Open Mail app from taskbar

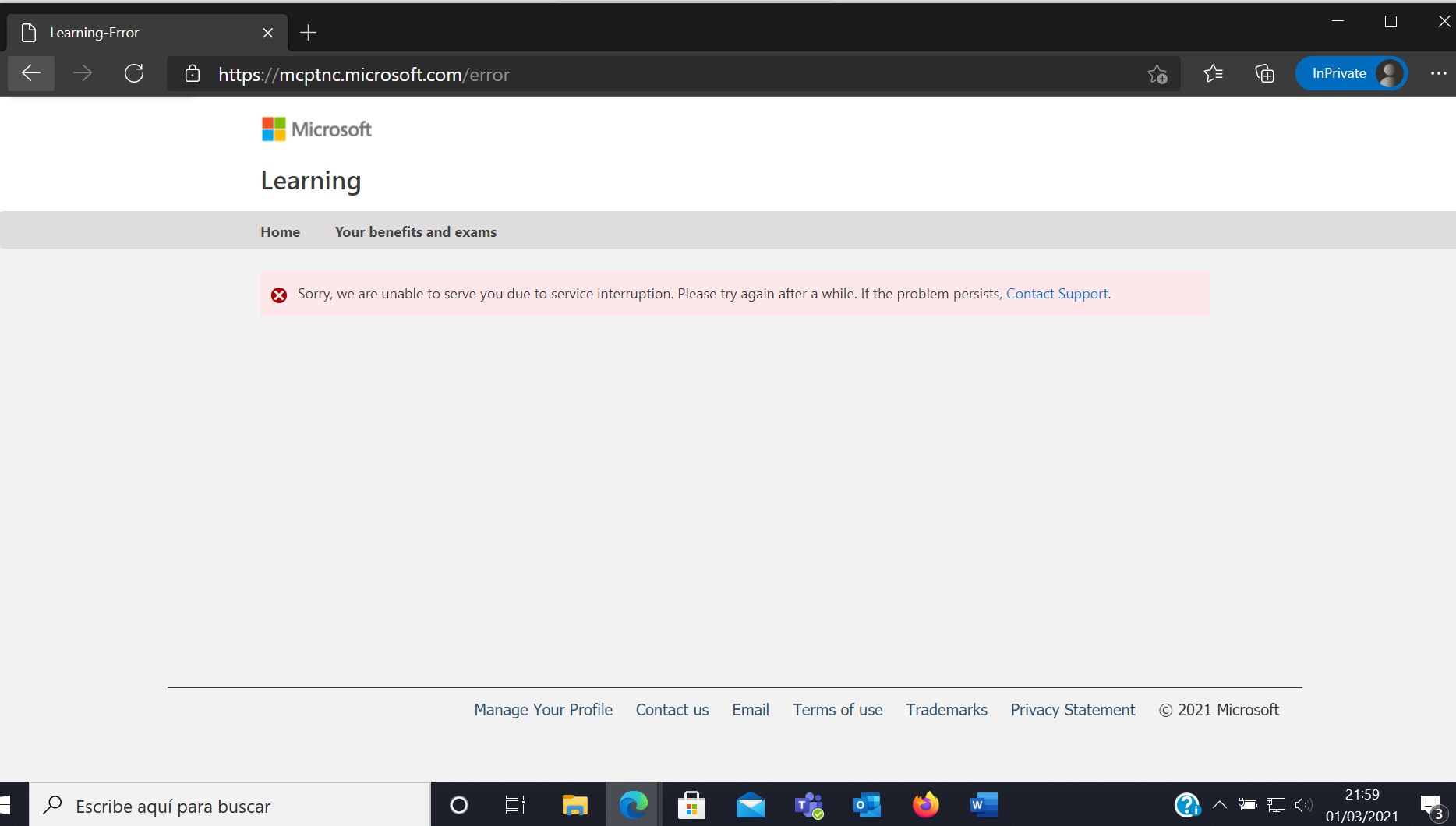(x=750, y=805)
